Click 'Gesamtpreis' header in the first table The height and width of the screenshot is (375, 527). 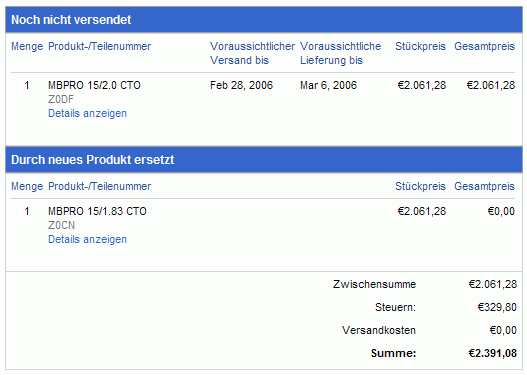click(484, 46)
